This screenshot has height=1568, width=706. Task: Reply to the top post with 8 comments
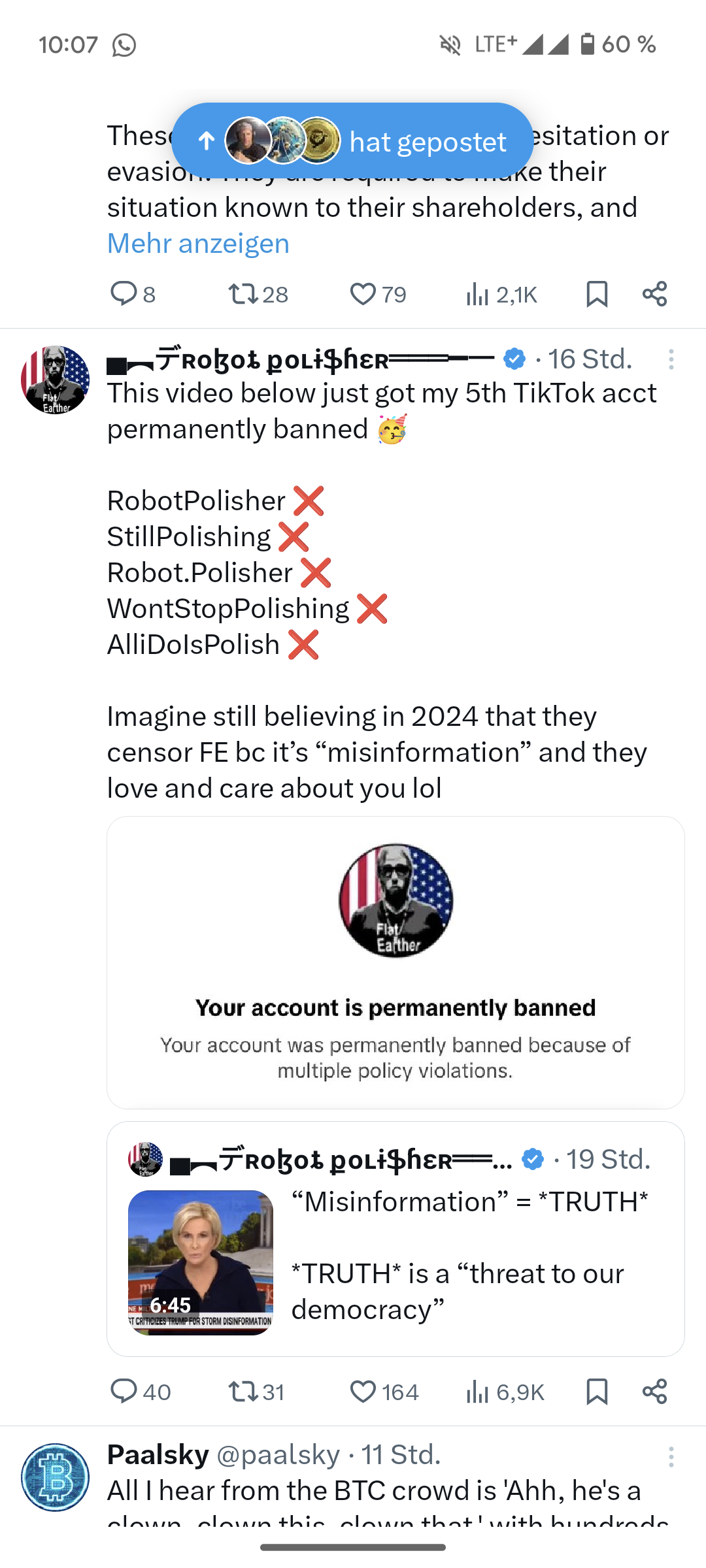124,294
